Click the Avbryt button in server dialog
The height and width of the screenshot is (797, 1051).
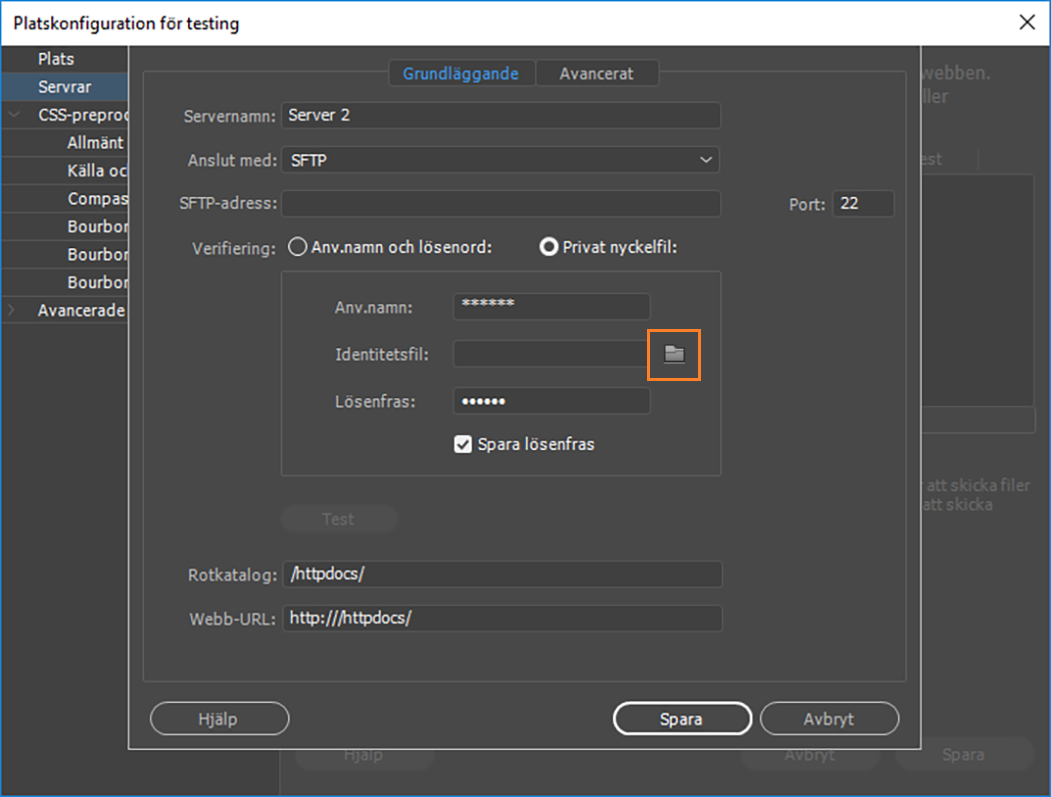[x=829, y=718]
